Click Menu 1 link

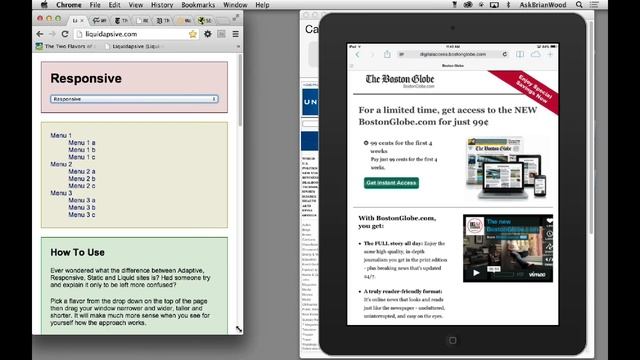pyautogui.click(x=61, y=136)
